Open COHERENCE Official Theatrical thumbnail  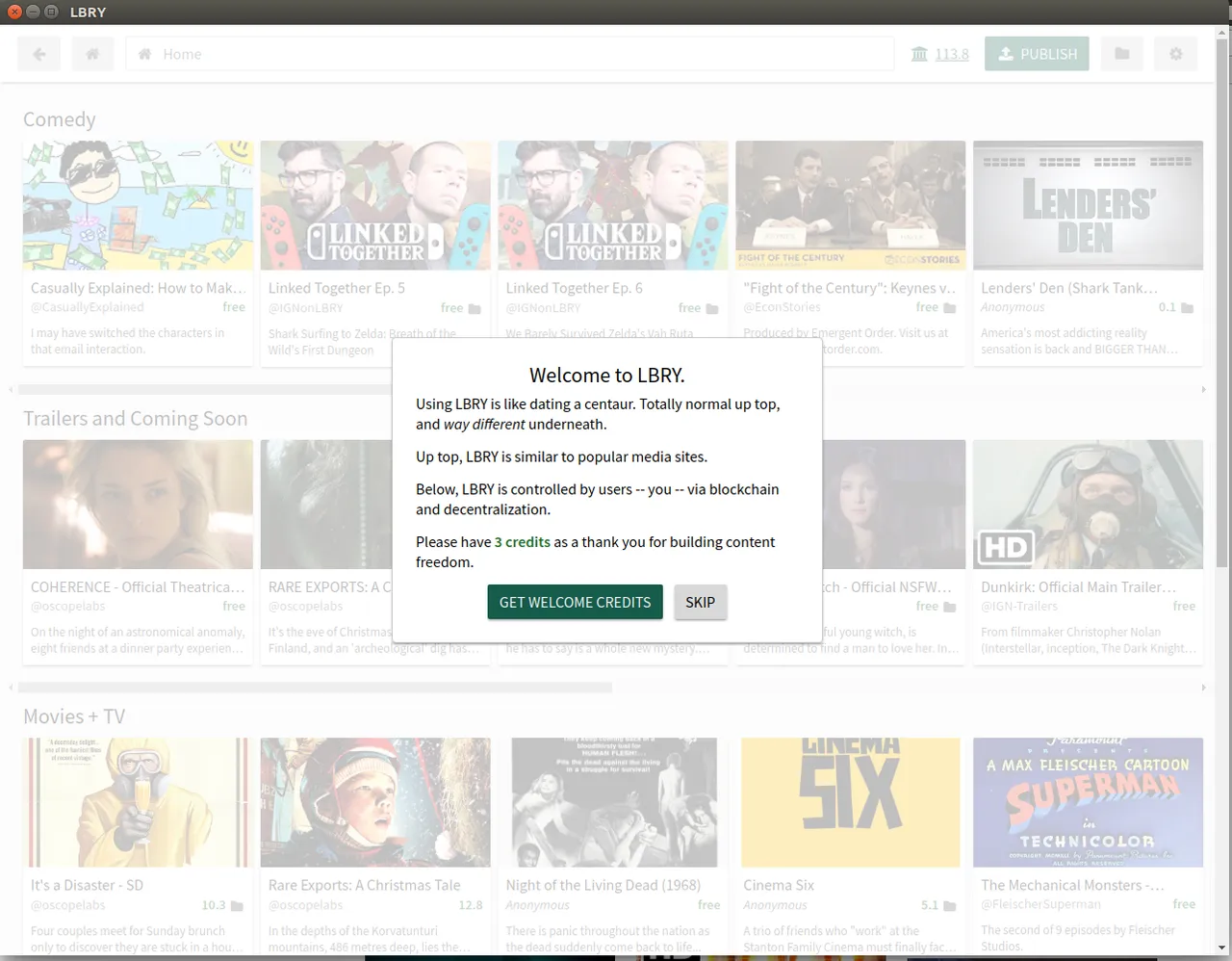(138, 505)
